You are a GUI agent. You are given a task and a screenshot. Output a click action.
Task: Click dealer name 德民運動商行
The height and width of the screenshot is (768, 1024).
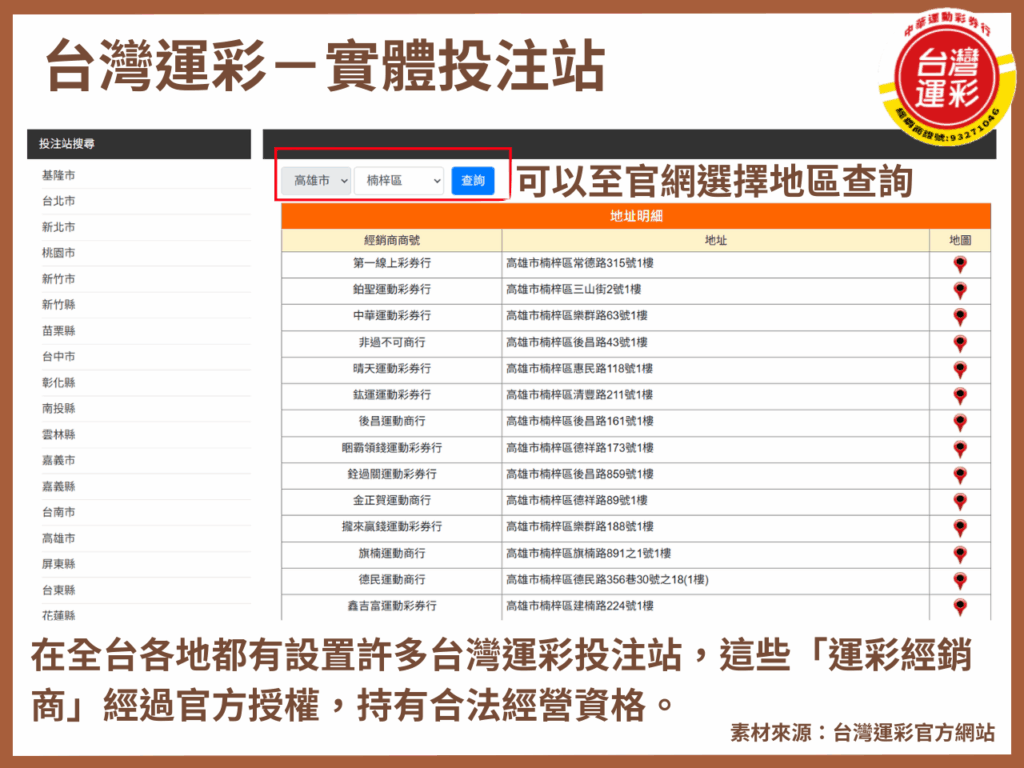392,579
